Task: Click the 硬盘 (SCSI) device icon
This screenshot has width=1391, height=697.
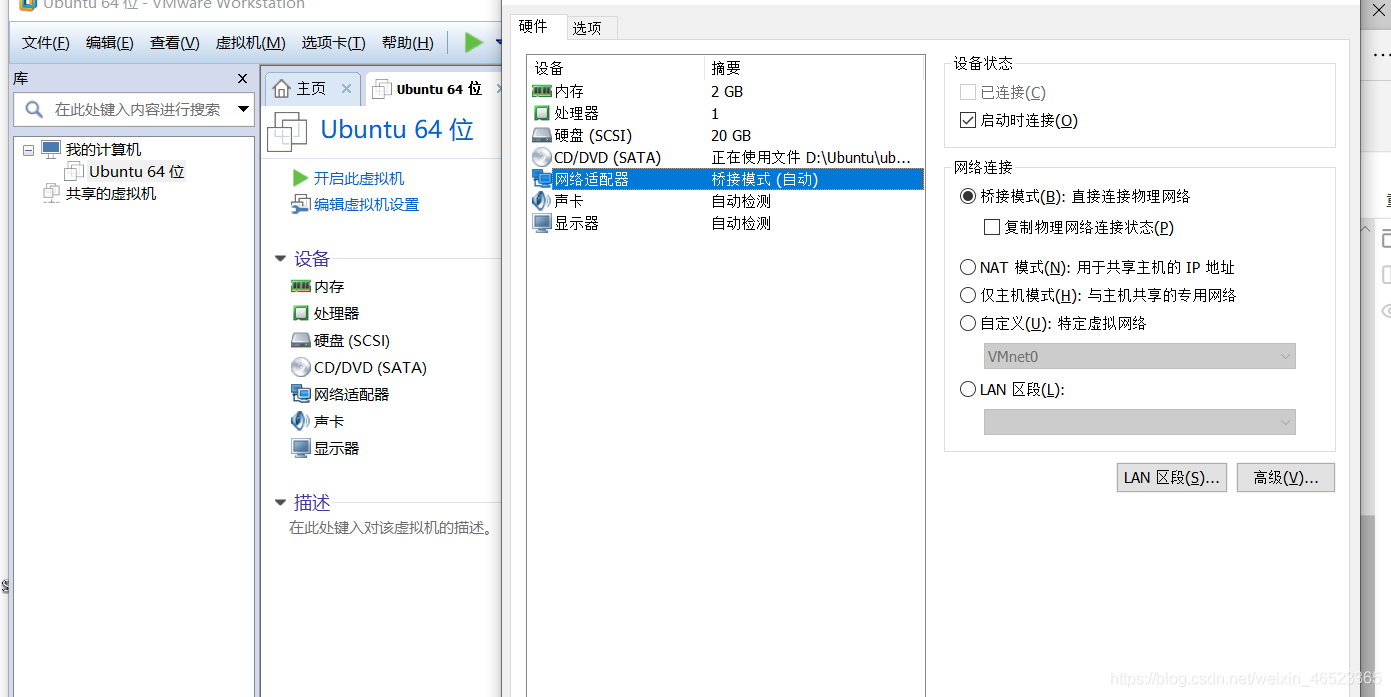Action: coord(300,340)
